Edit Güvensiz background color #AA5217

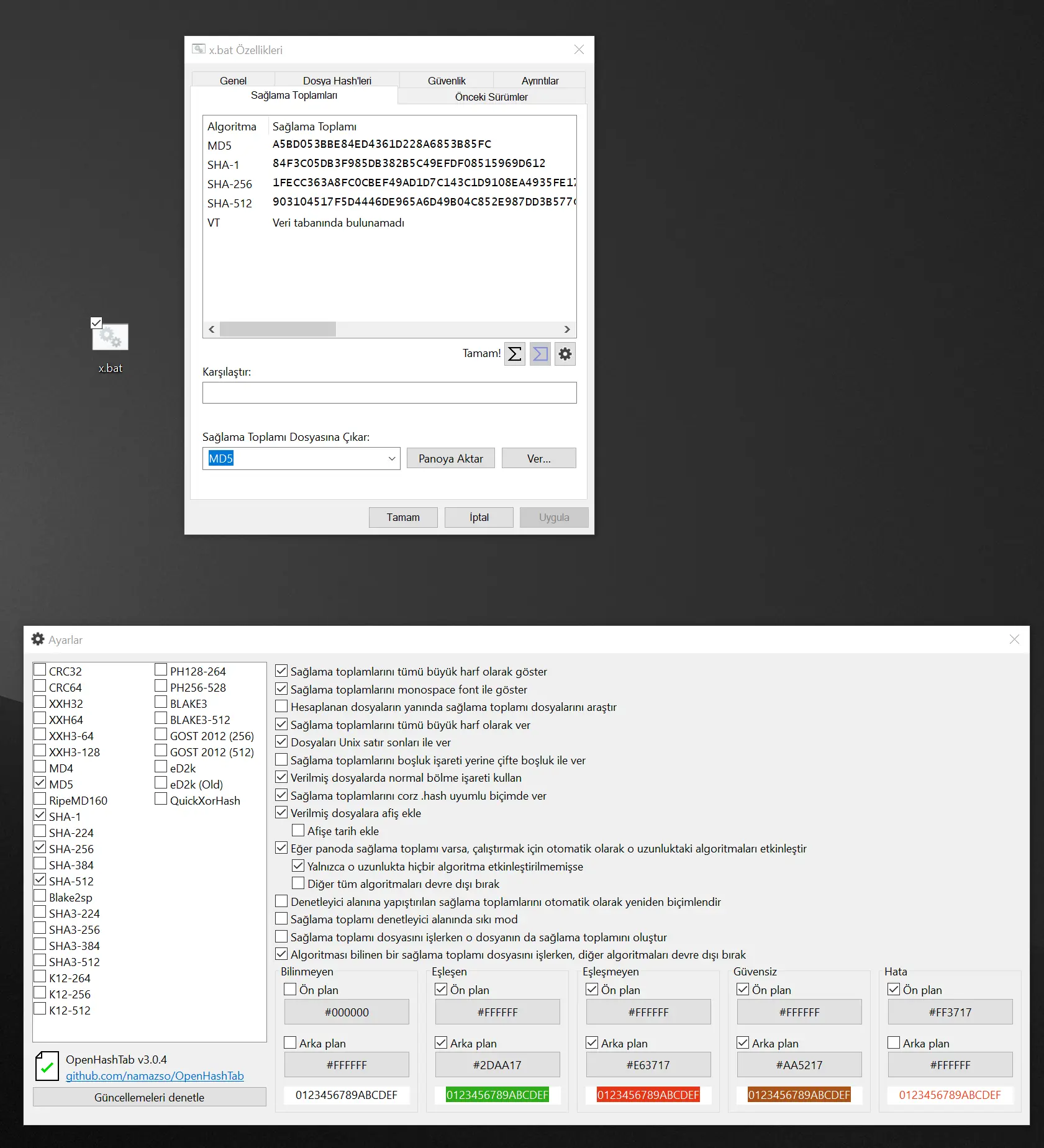tap(799, 1065)
